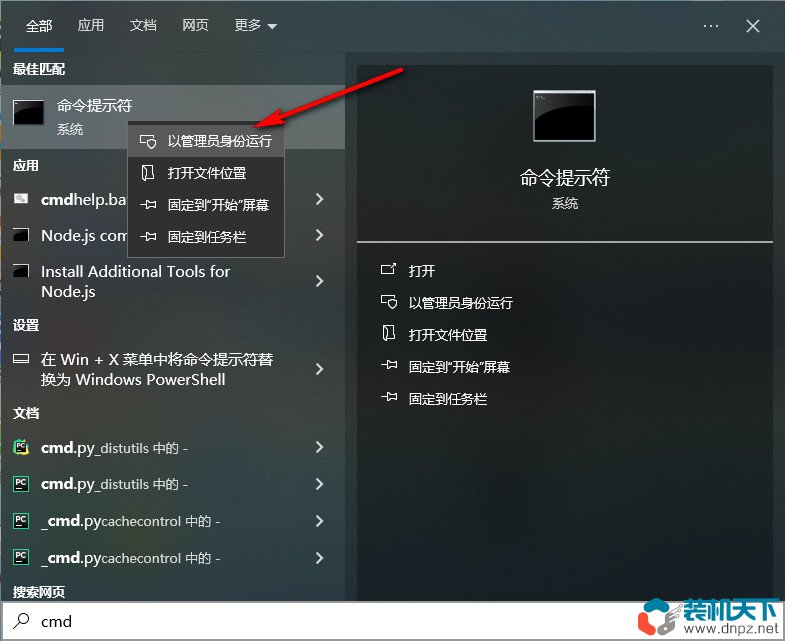
Task: Expand the cmdhelp.bat result arrow
Action: coord(319,199)
